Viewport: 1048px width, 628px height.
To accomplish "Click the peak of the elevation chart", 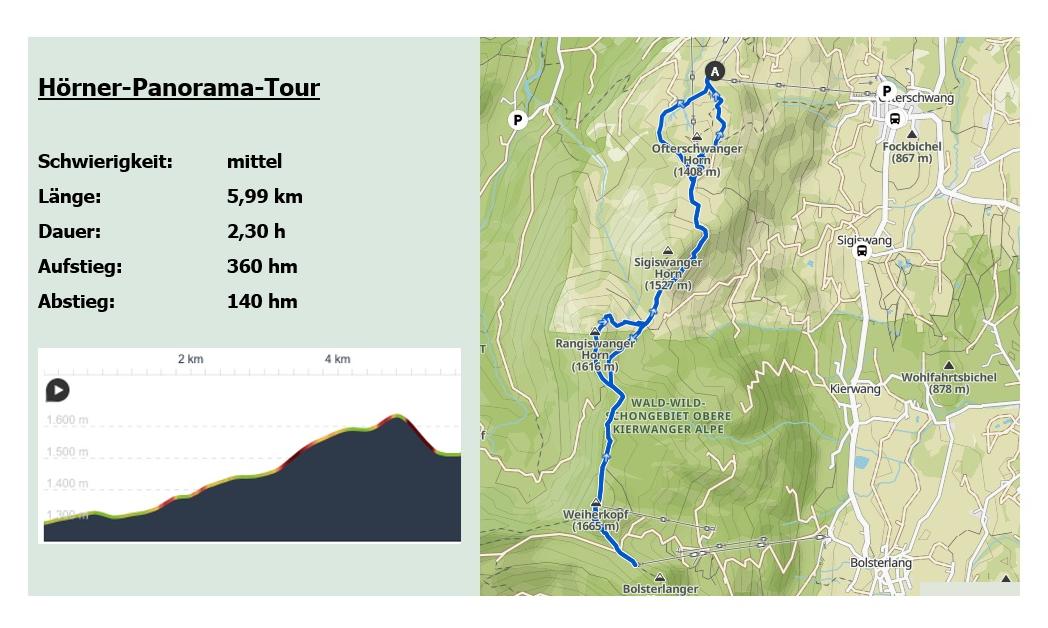I will [396, 416].
